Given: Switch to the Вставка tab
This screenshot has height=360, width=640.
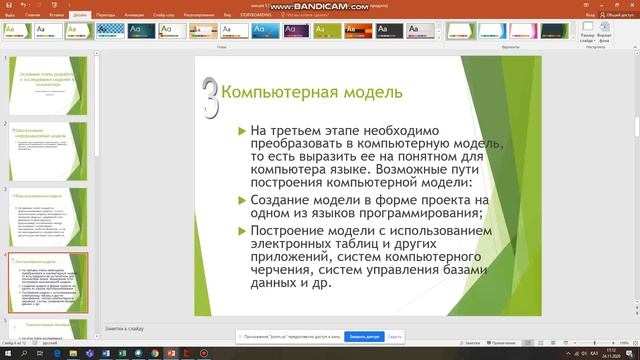Looking at the screenshot, I should tap(57, 15).
